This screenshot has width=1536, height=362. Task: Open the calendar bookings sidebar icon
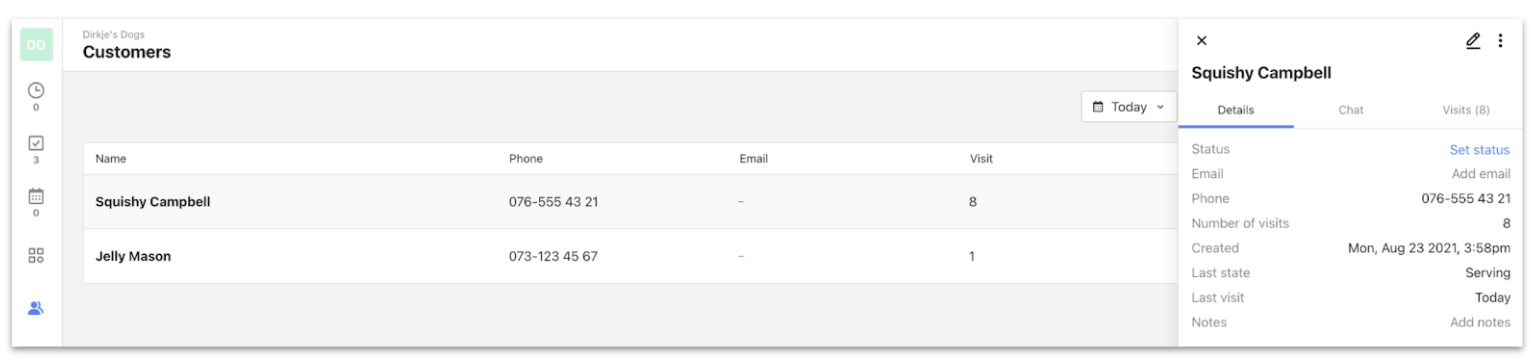coord(36,199)
